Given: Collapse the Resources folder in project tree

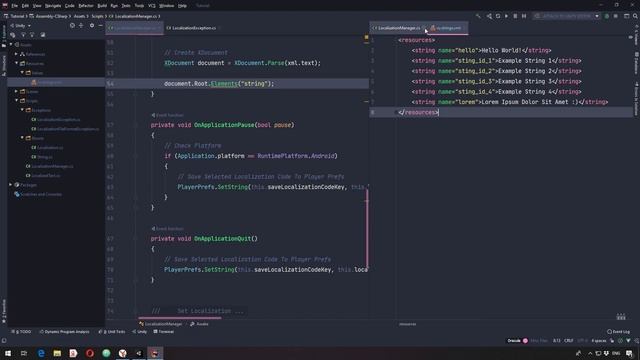Looking at the screenshot, I should (x=17, y=63).
